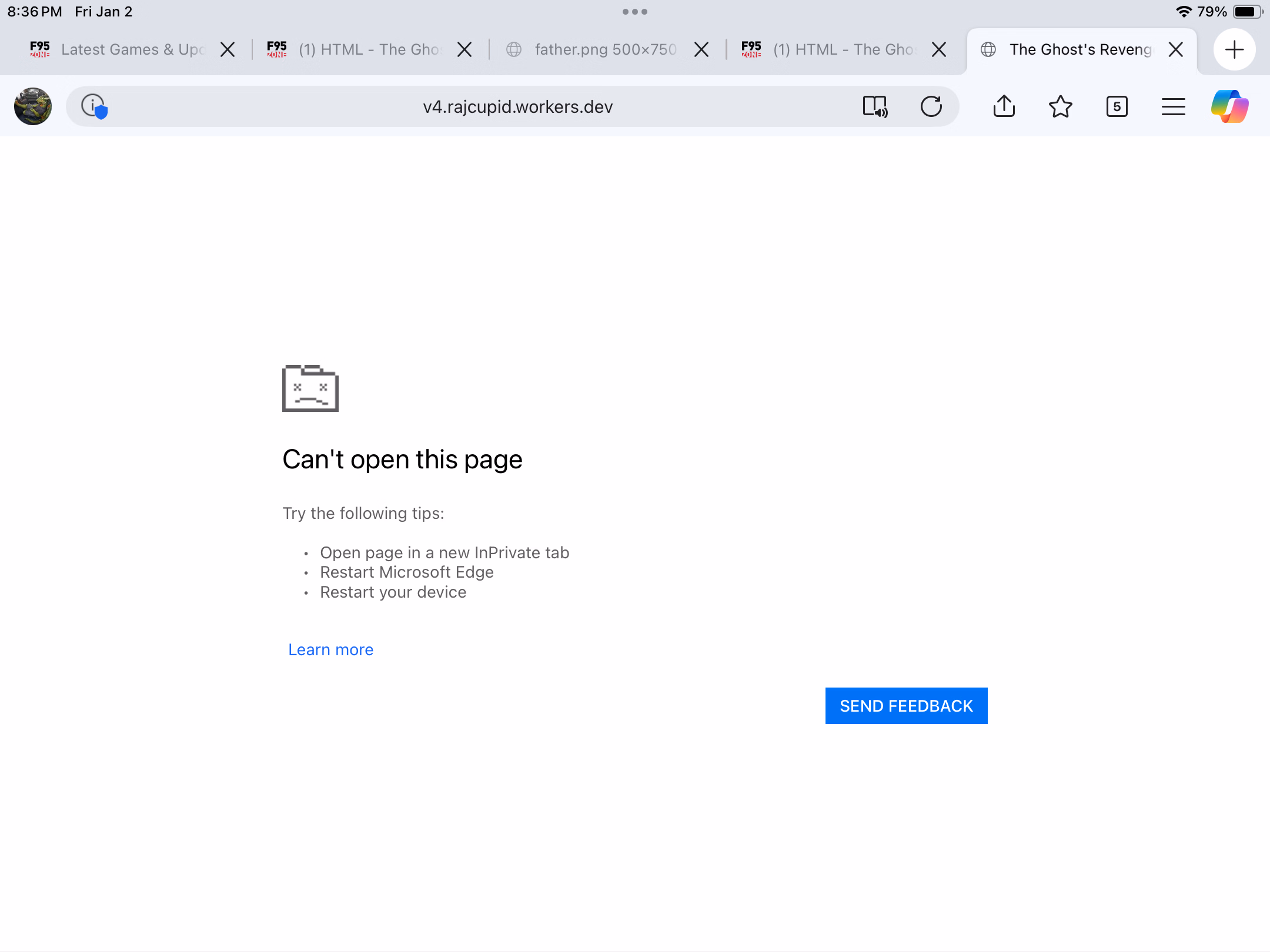Bookmark page with star icon
The width and height of the screenshot is (1270, 952).
1060,106
